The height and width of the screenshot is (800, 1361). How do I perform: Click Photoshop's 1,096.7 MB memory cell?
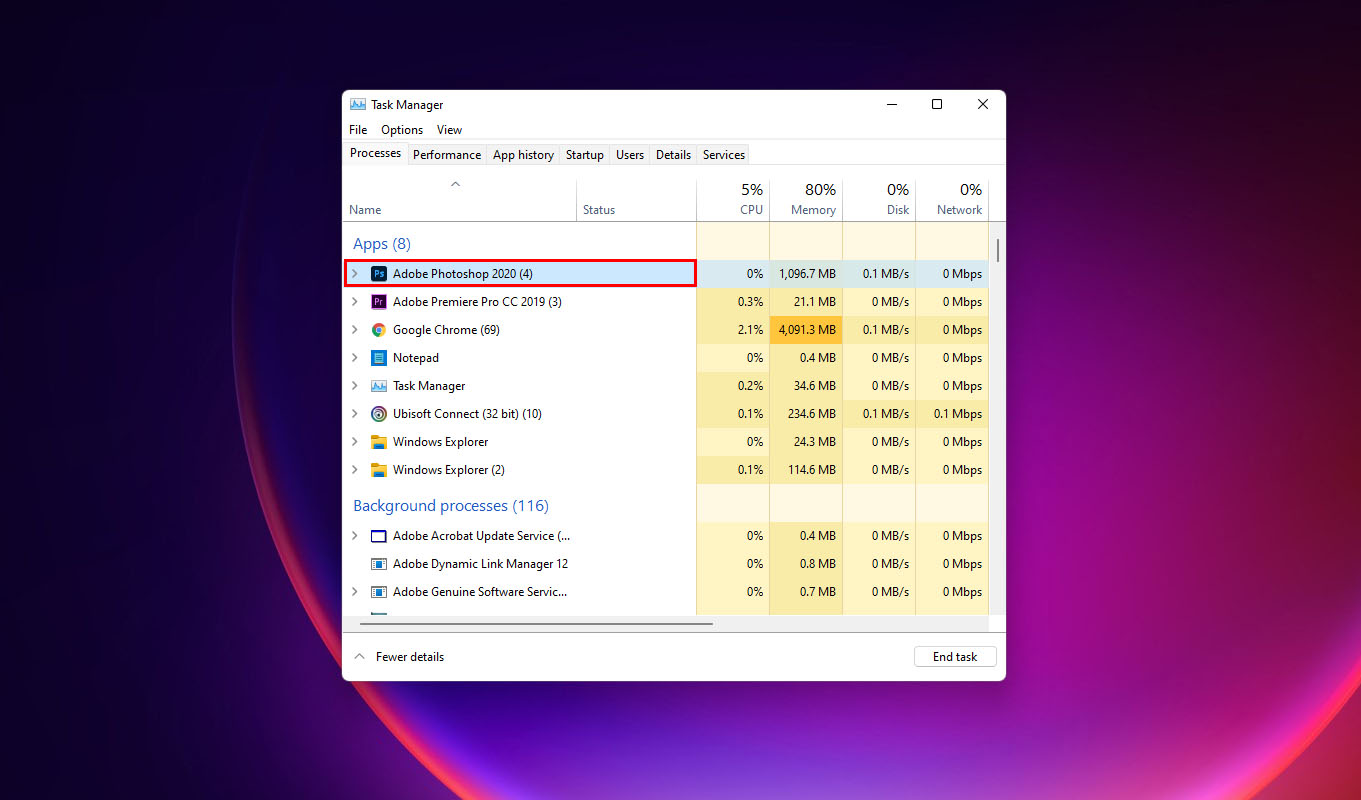tap(806, 273)
